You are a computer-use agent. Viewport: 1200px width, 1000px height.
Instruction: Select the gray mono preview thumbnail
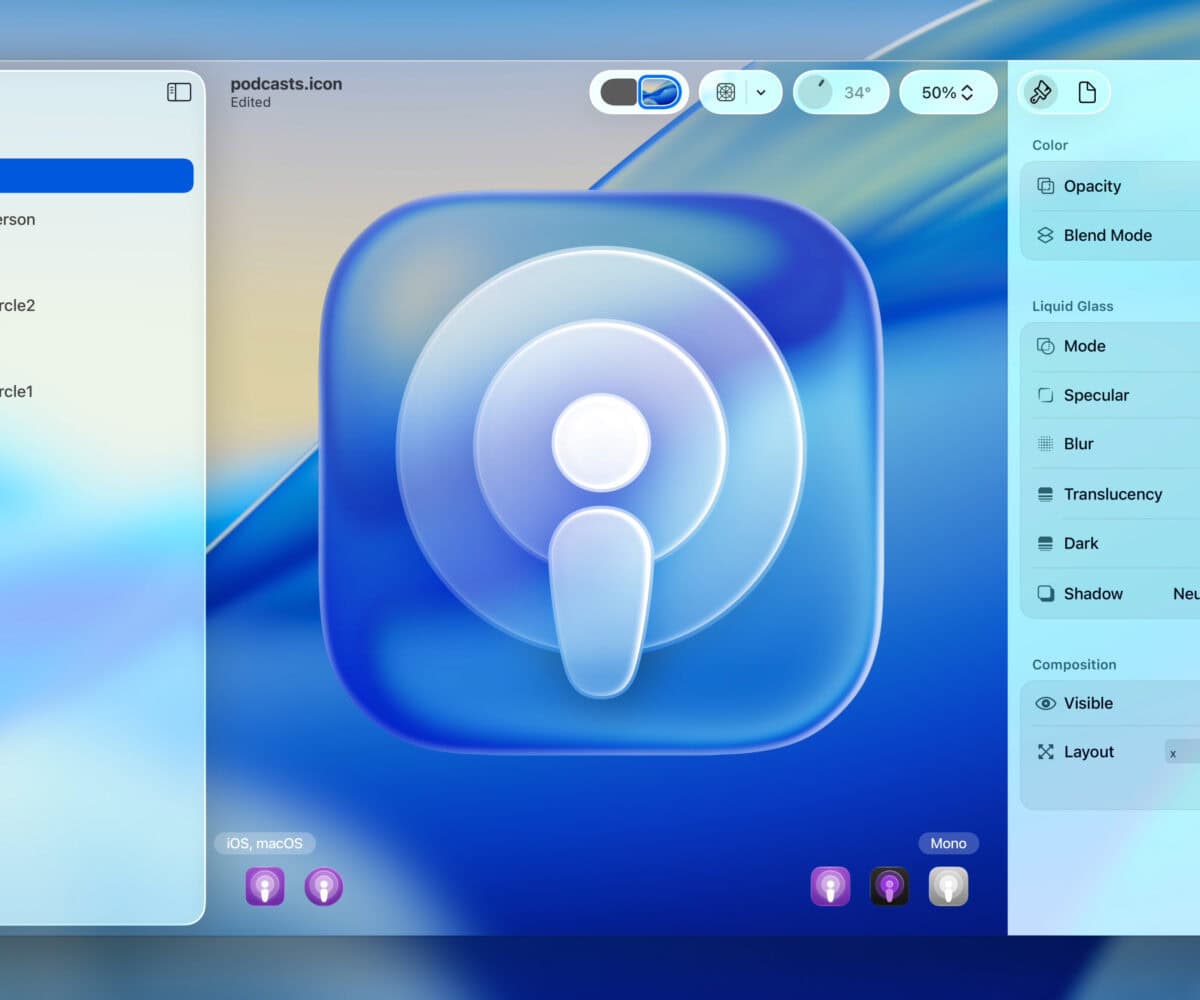click(948, 886)
